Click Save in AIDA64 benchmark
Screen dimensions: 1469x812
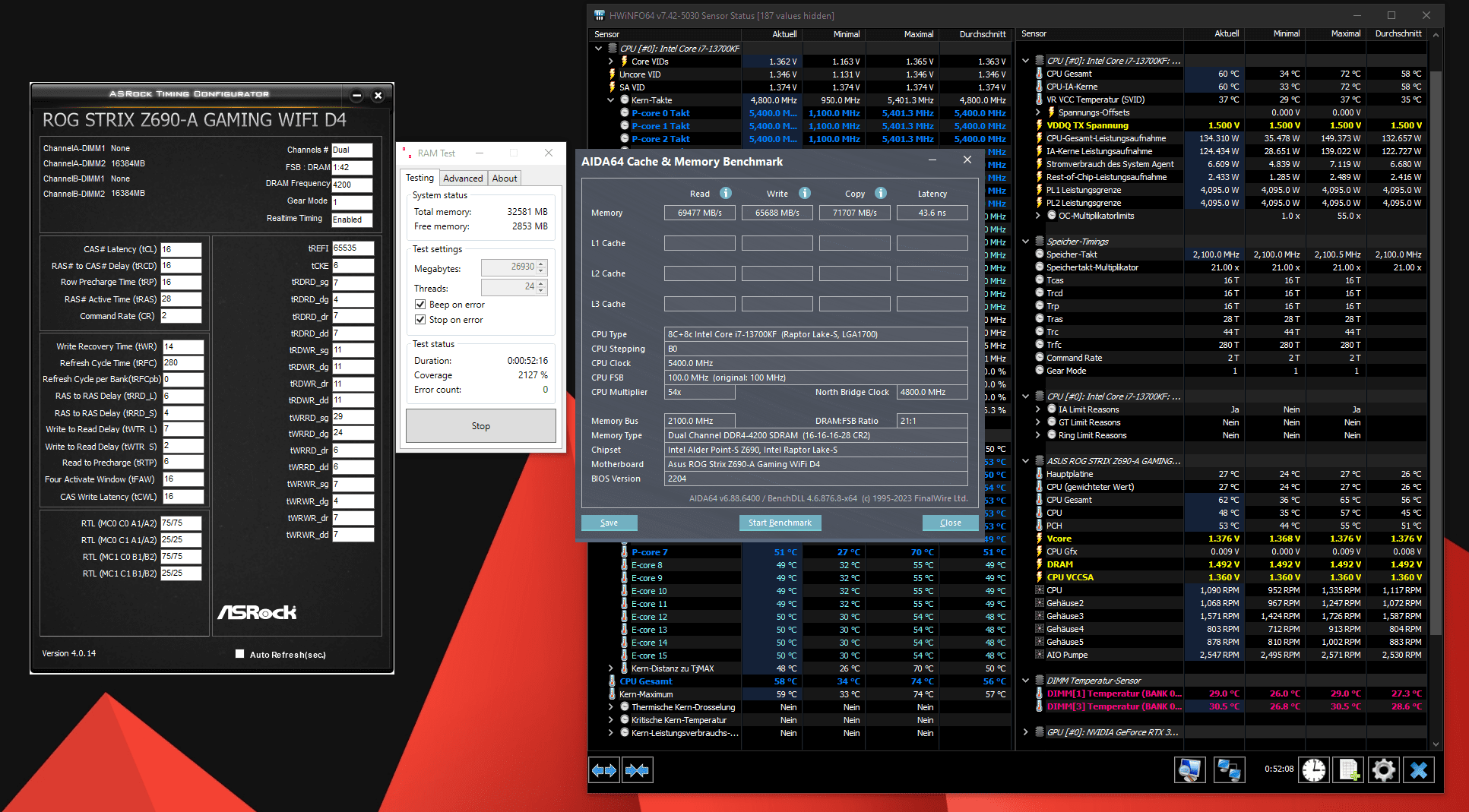point(609,523)
